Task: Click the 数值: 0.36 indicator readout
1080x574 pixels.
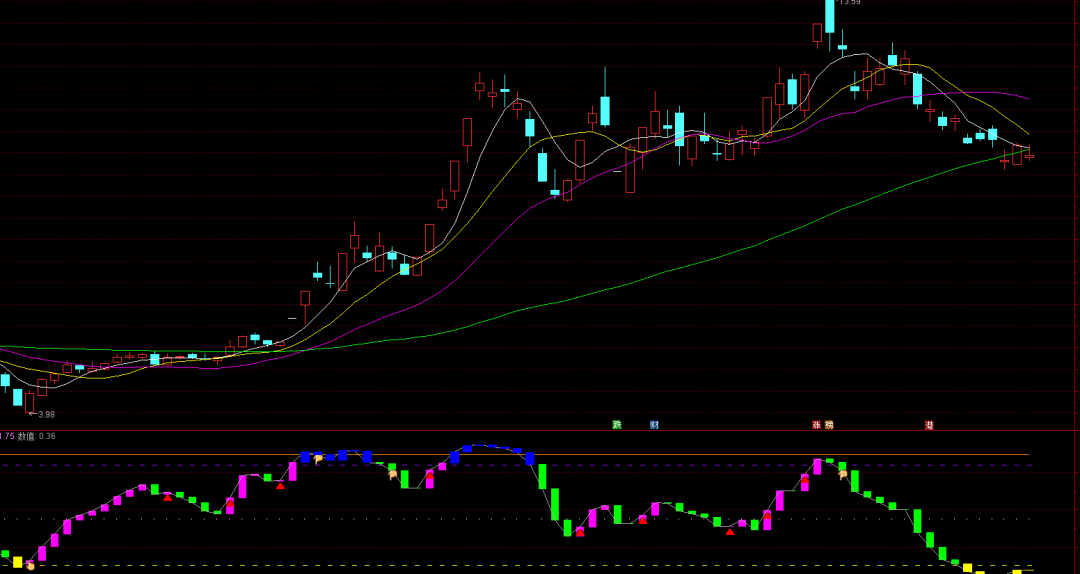Action: click(x=37, y=436)
